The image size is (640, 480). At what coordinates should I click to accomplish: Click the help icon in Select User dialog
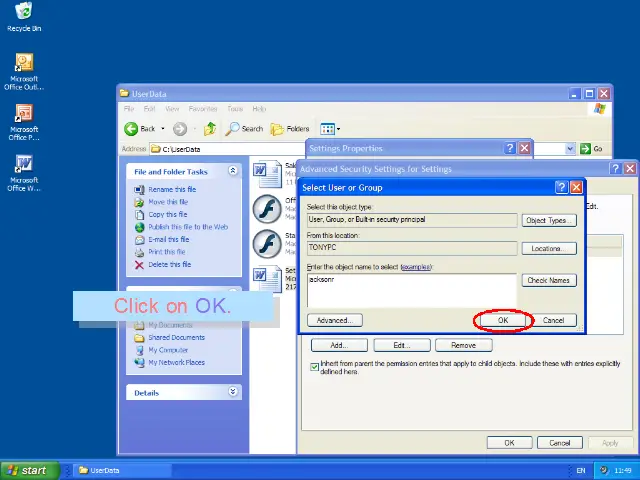562,187
